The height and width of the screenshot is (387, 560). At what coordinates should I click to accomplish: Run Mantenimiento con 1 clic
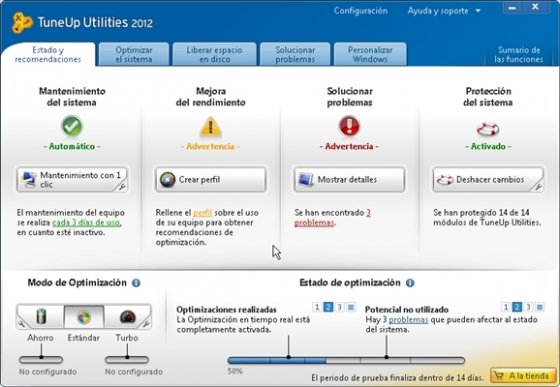pyautogui.click(x=72, y=180)
